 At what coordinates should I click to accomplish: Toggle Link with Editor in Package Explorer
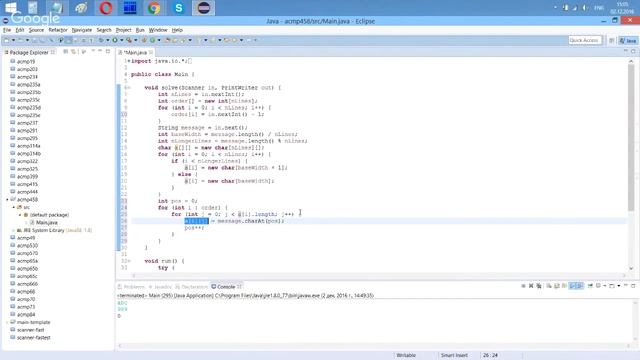click(x=73, y=52)
